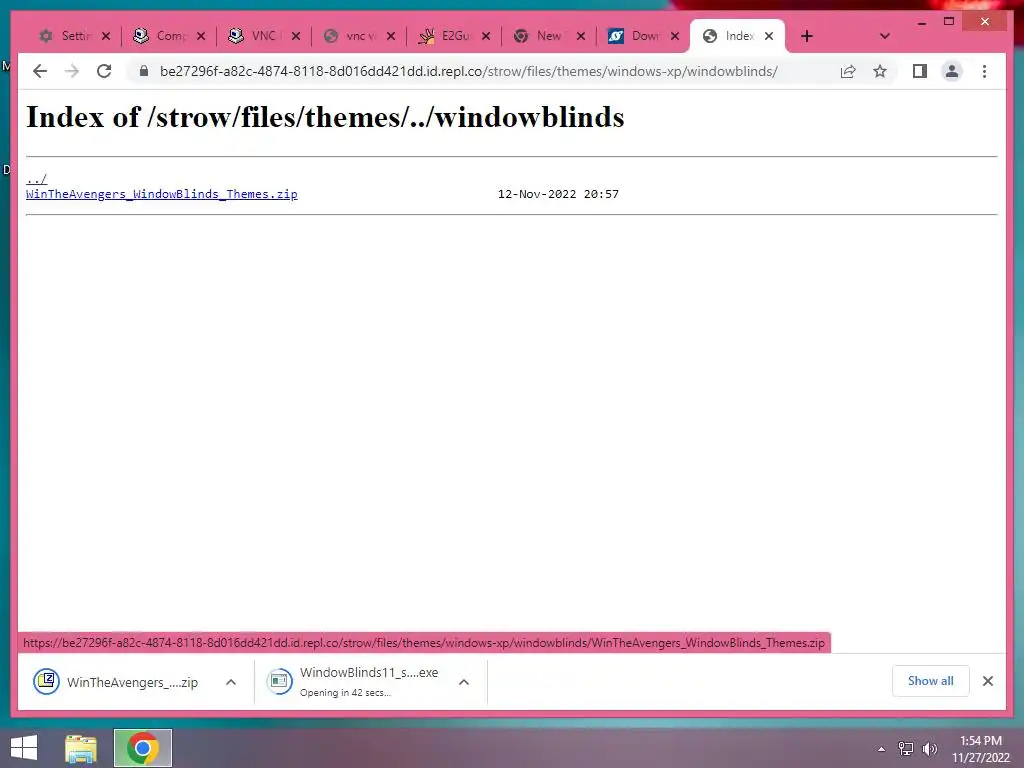Open the downloaded WinTheAvengers zip item
This screenshot has height=768, width=1024.
click(x=116, y=682)
